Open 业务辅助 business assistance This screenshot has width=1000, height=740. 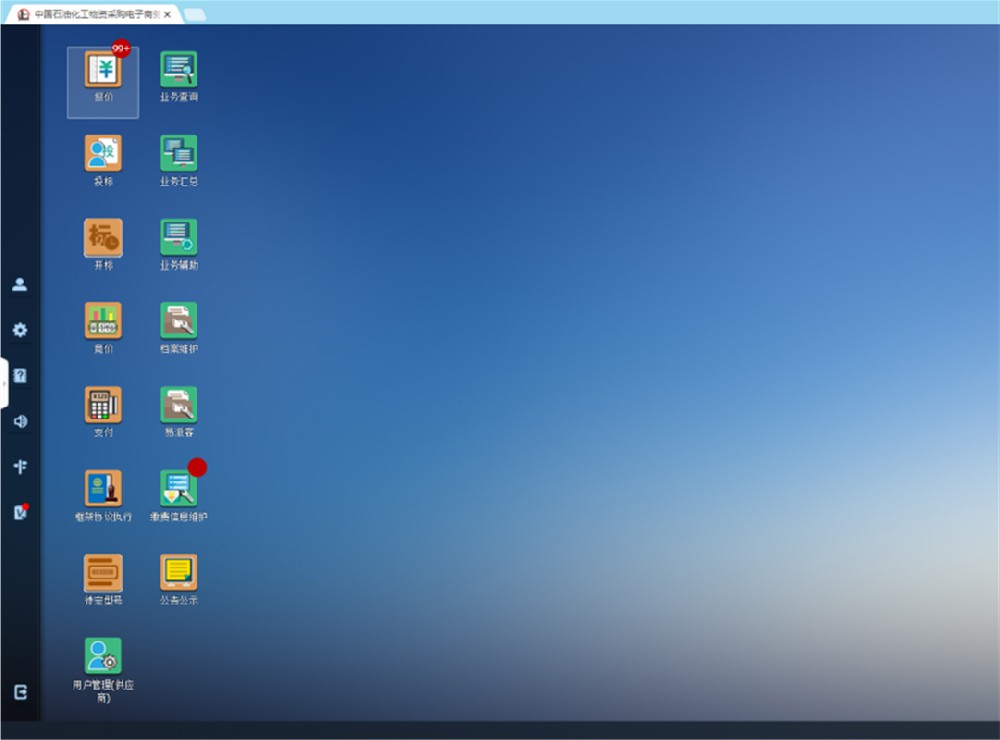[x=179, y=238]
